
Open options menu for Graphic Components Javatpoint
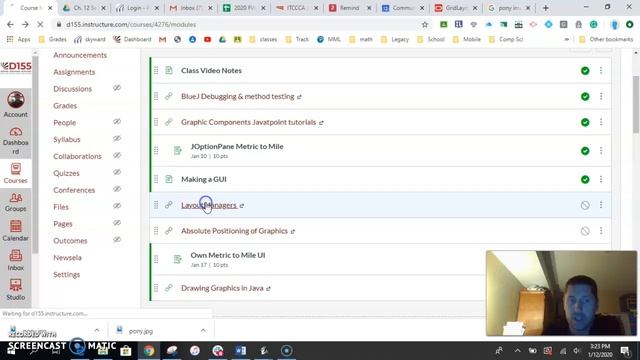click(x=601, y=122)
